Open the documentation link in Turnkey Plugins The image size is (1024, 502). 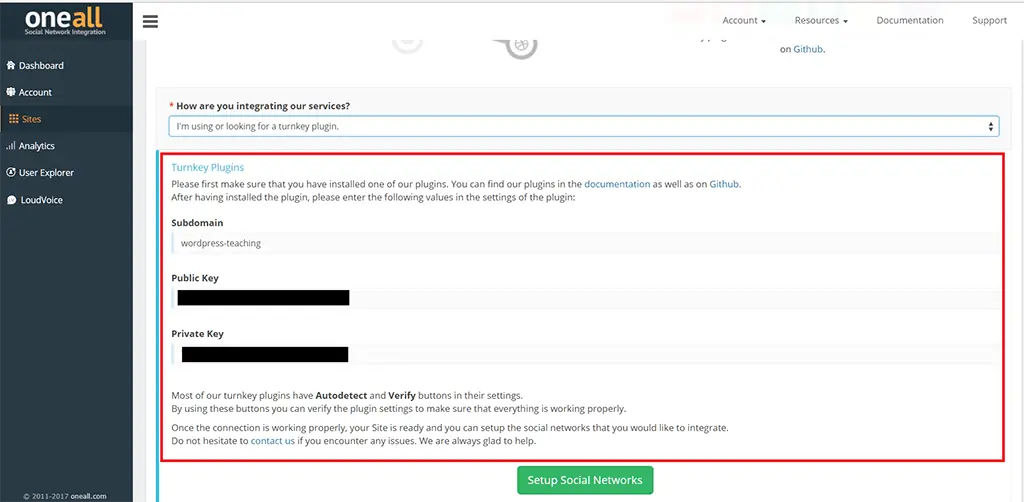pos(617,184)
